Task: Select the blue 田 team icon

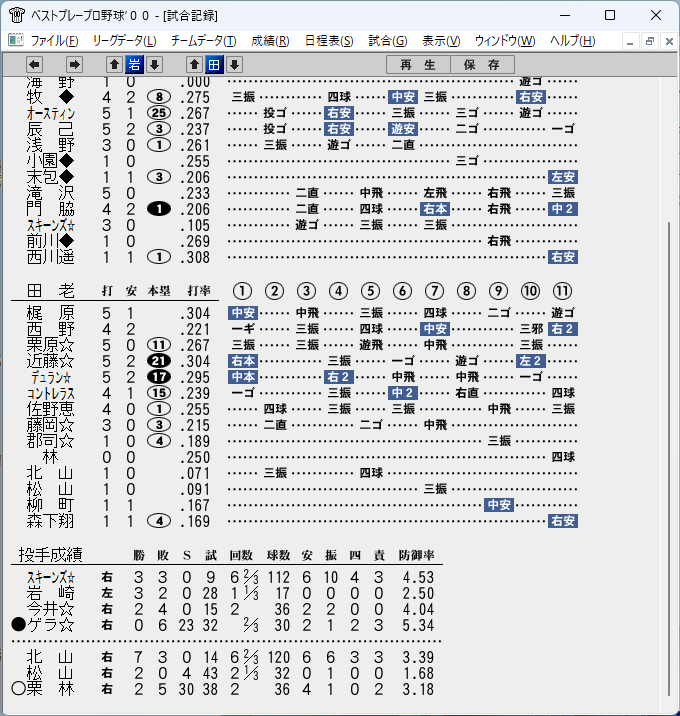Action: [214, 65]
